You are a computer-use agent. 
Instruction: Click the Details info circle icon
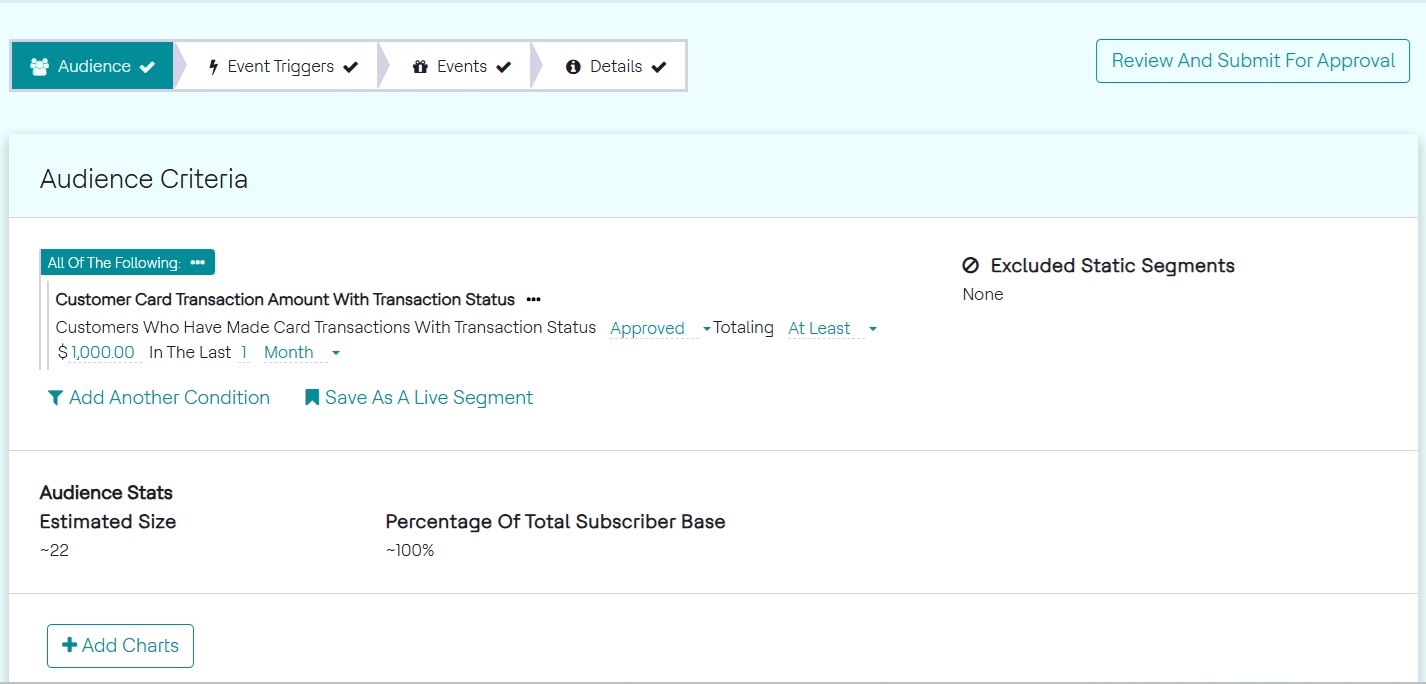tap(573, 67)
